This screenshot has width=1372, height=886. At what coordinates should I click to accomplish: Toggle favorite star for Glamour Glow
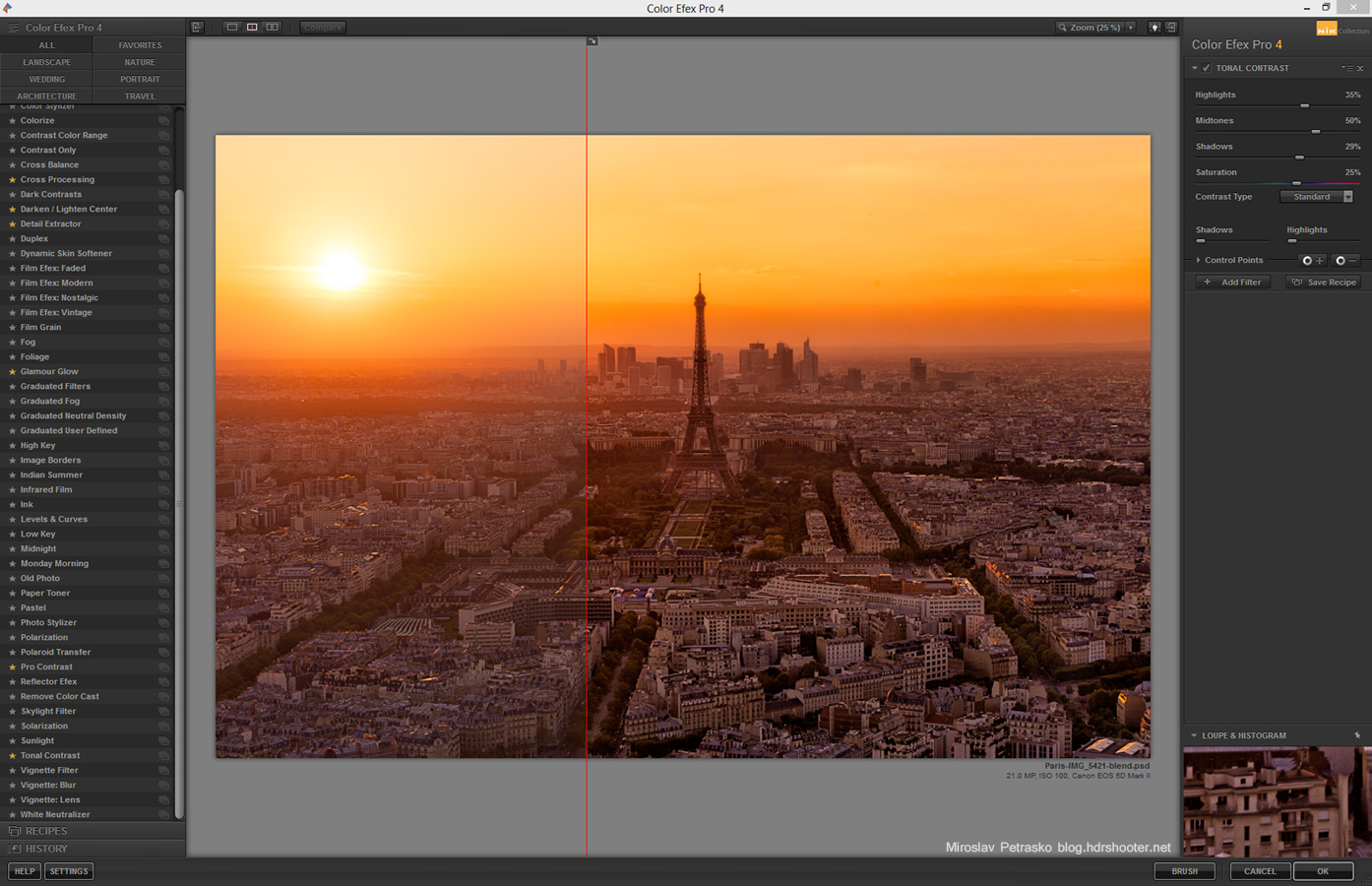12,372
